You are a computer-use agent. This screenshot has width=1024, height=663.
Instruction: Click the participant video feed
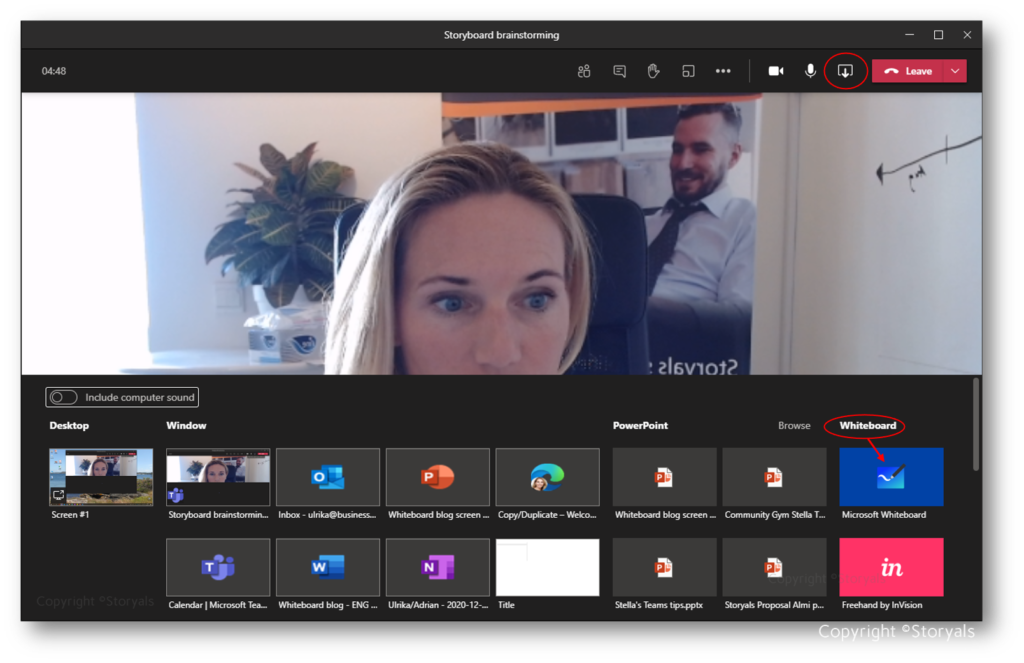[x=502, y=233]
